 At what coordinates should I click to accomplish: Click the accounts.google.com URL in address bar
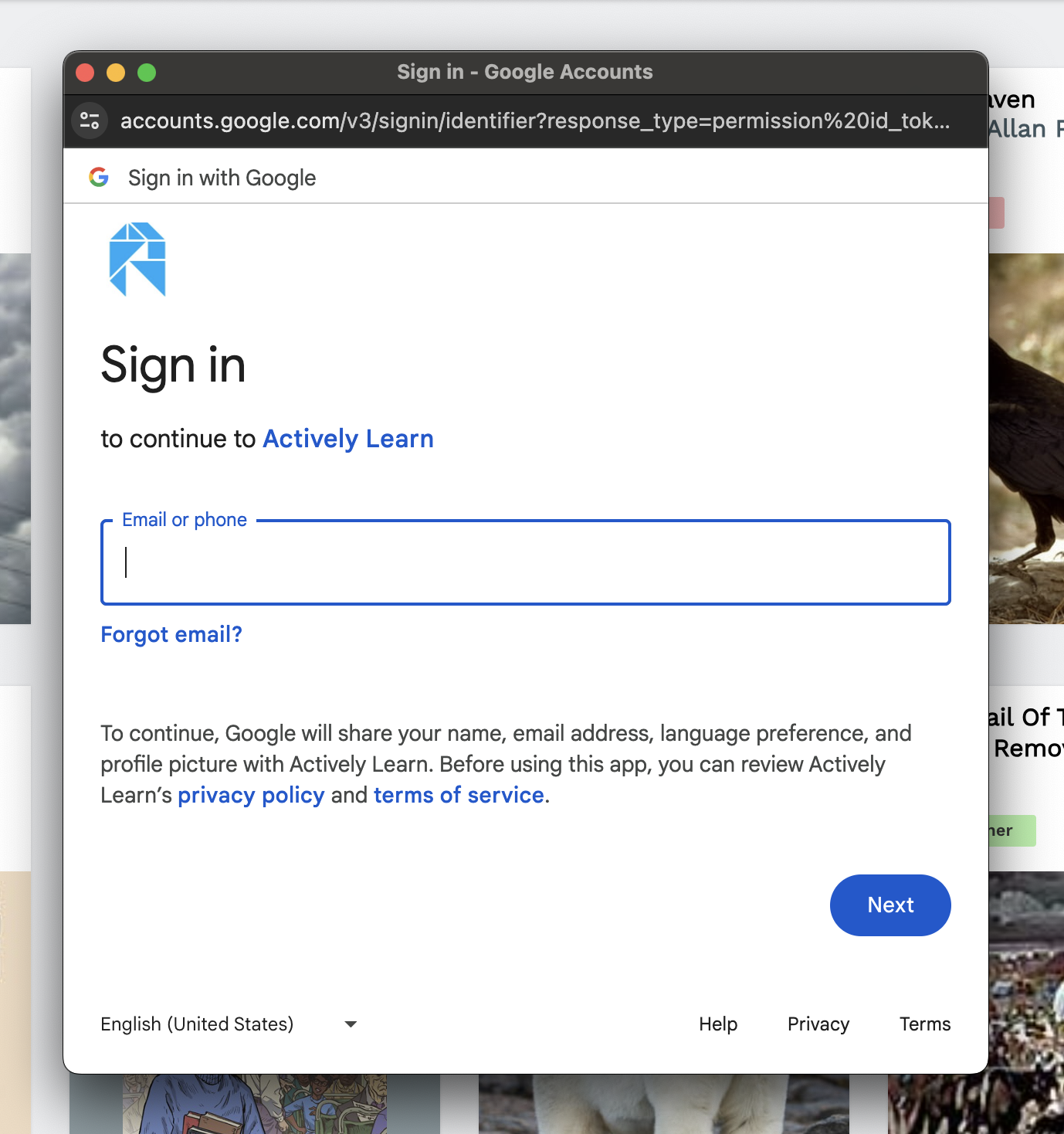coord(535,121)
